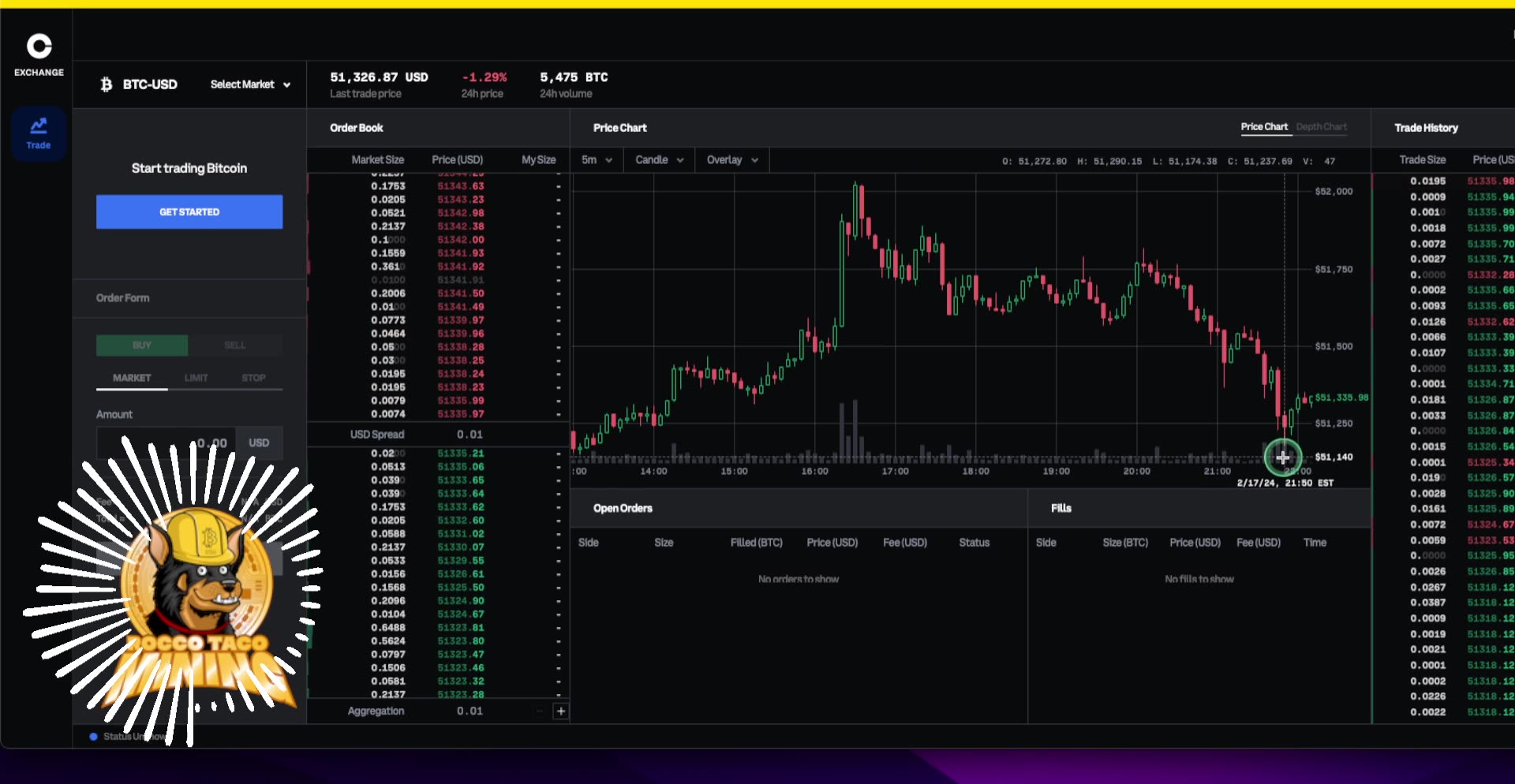
Task: Click ask price 51343.63 in order book
Action: tap(461, 187)
